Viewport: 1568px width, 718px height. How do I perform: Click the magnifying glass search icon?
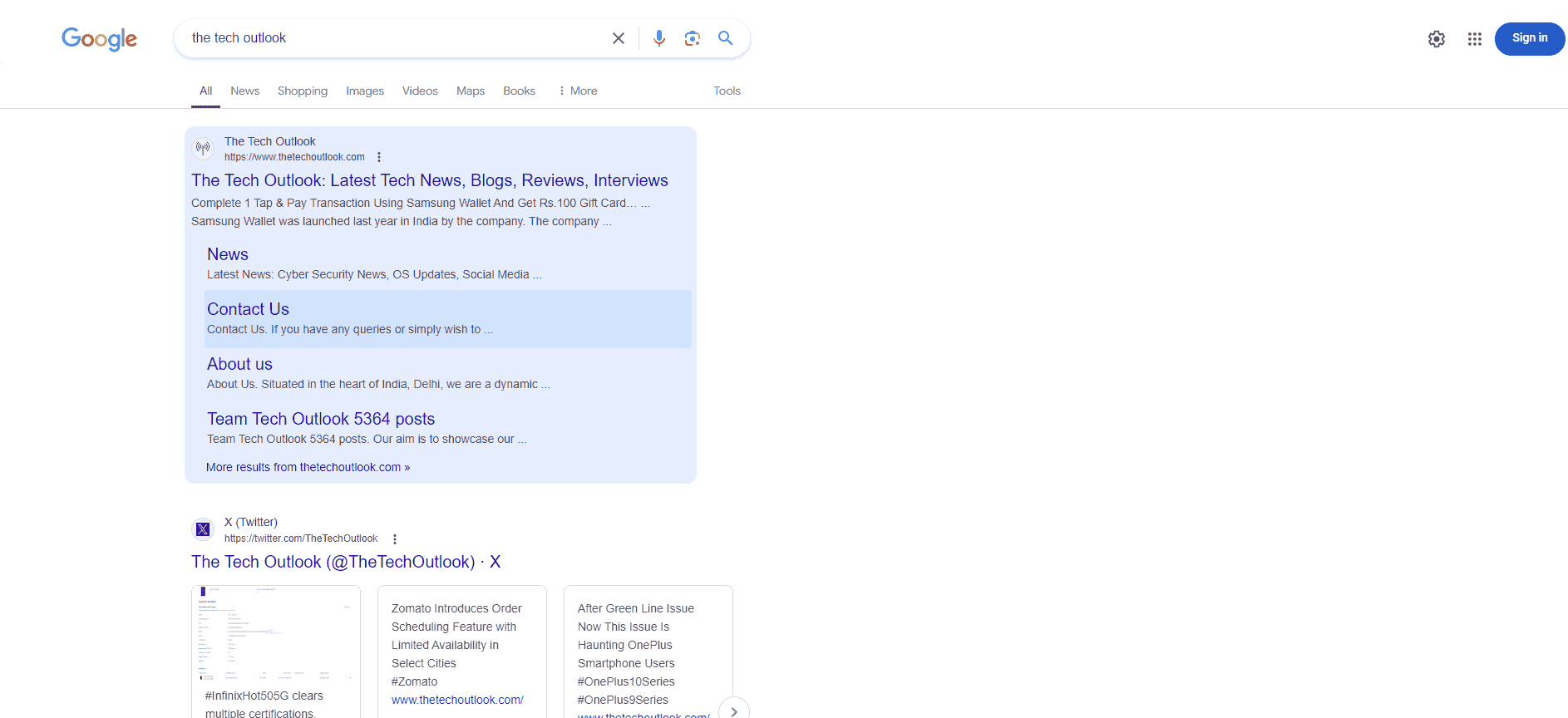(x=725, y=38)
